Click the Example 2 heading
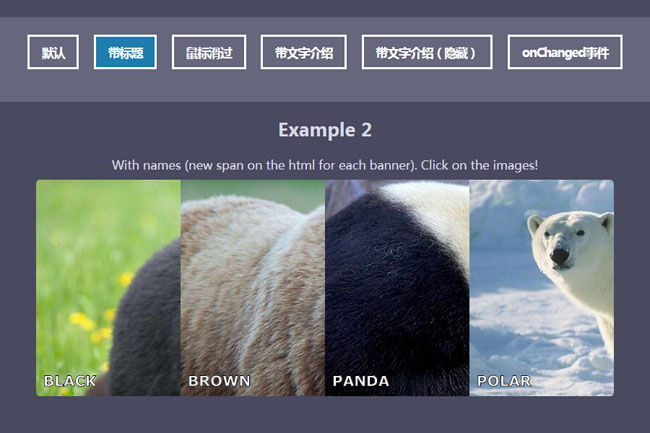650x433 pixels. point(325,130)
